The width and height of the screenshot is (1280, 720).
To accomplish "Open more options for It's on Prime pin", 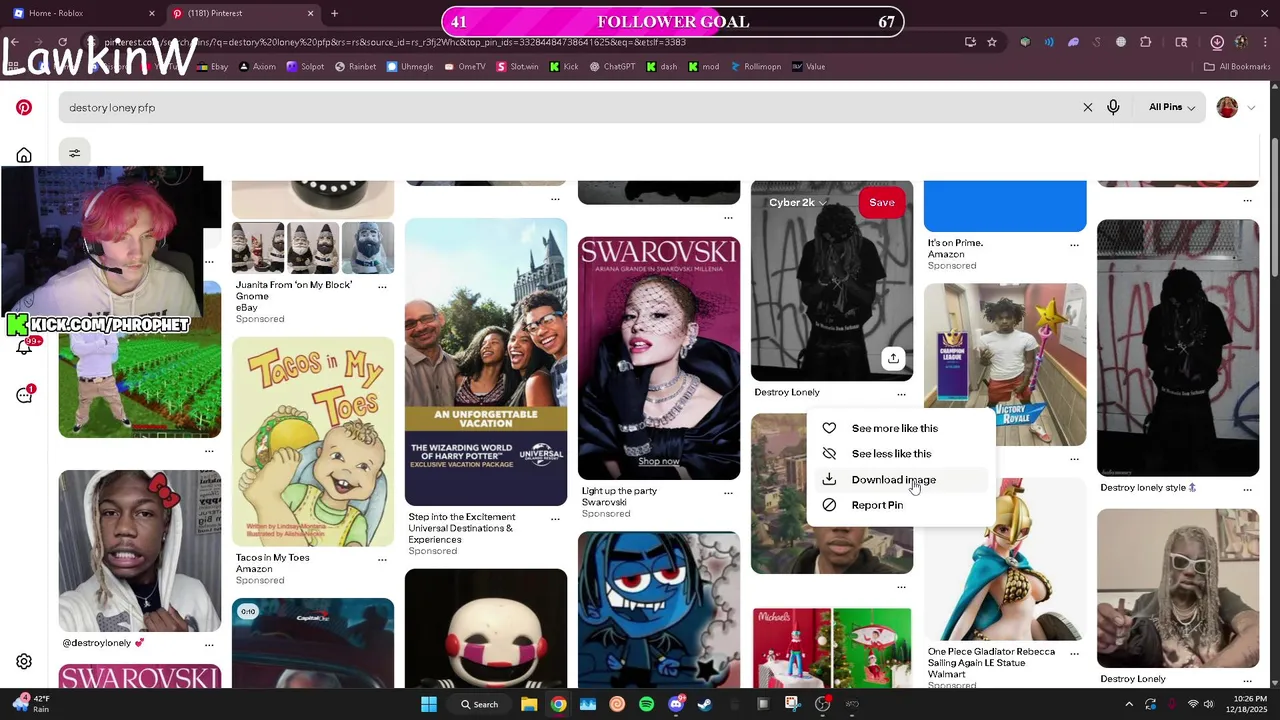I will coord(1075,245).
